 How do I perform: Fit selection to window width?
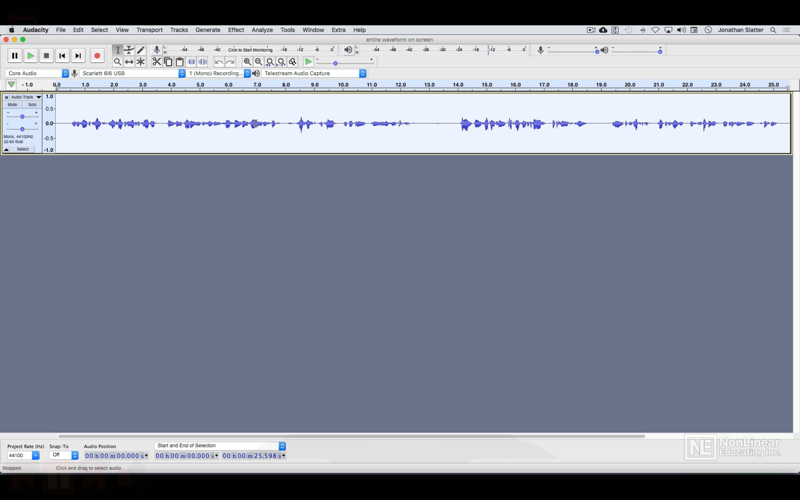270,62
